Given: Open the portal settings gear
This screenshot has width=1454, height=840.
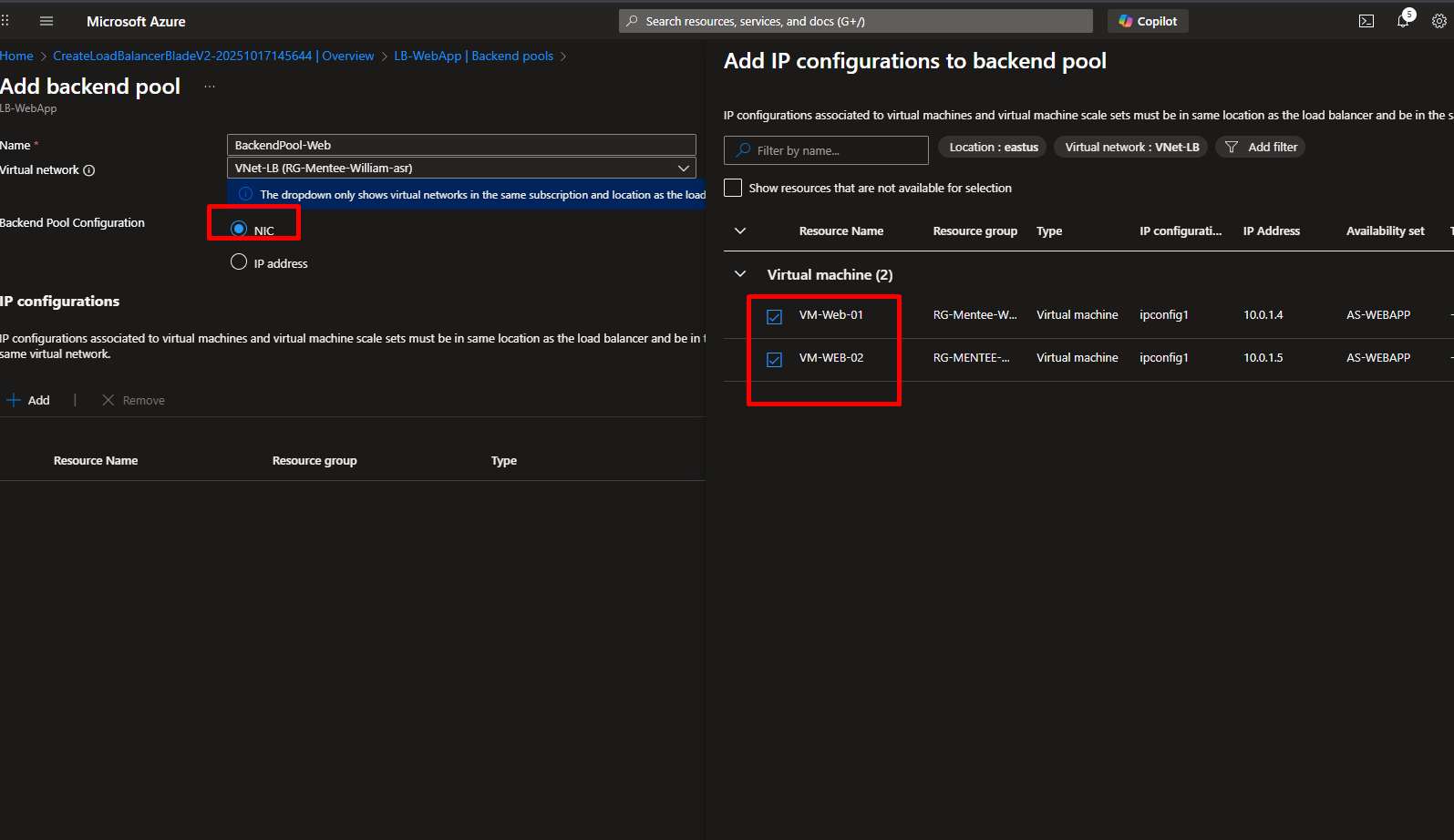Looking at the screenshot, I should pos(1439,21).
